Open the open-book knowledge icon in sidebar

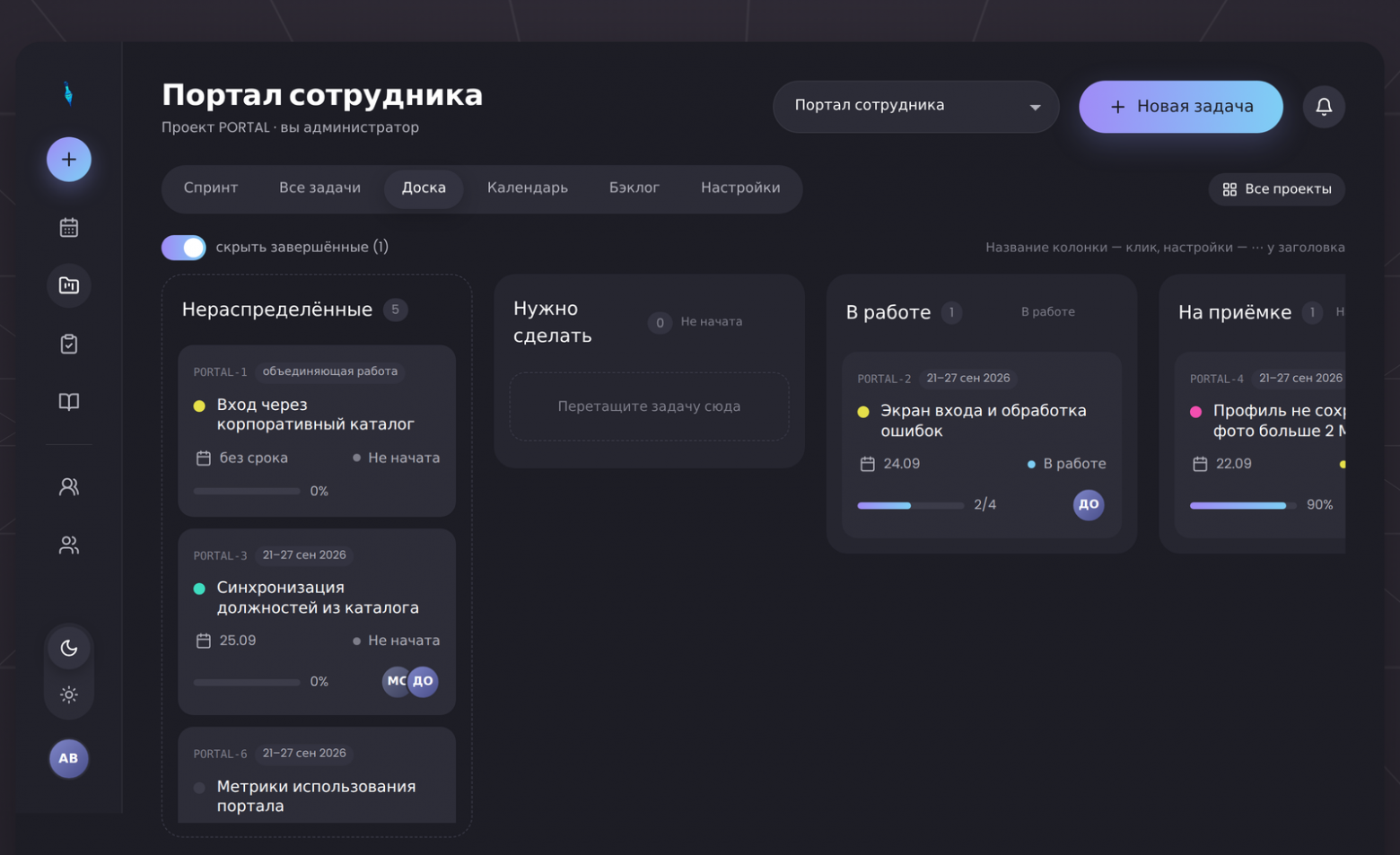click(x=69, y=402)
